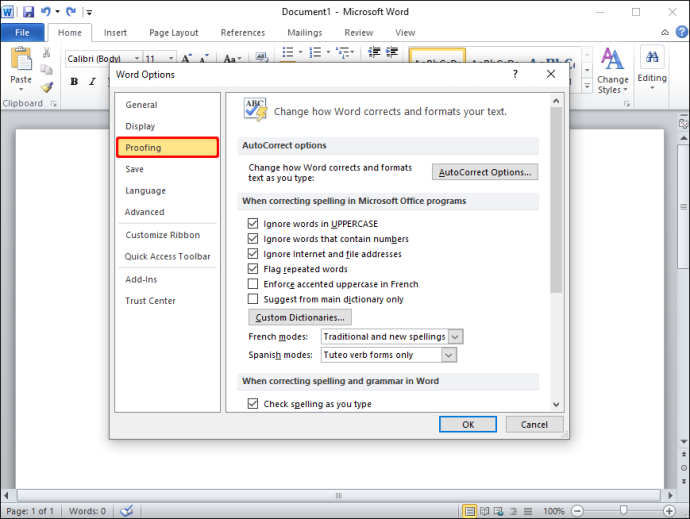Image resolution: width=690 pixels, height=519 pixels.
Task: Click the Paste clipboard icon
Action: click(21, 59)
